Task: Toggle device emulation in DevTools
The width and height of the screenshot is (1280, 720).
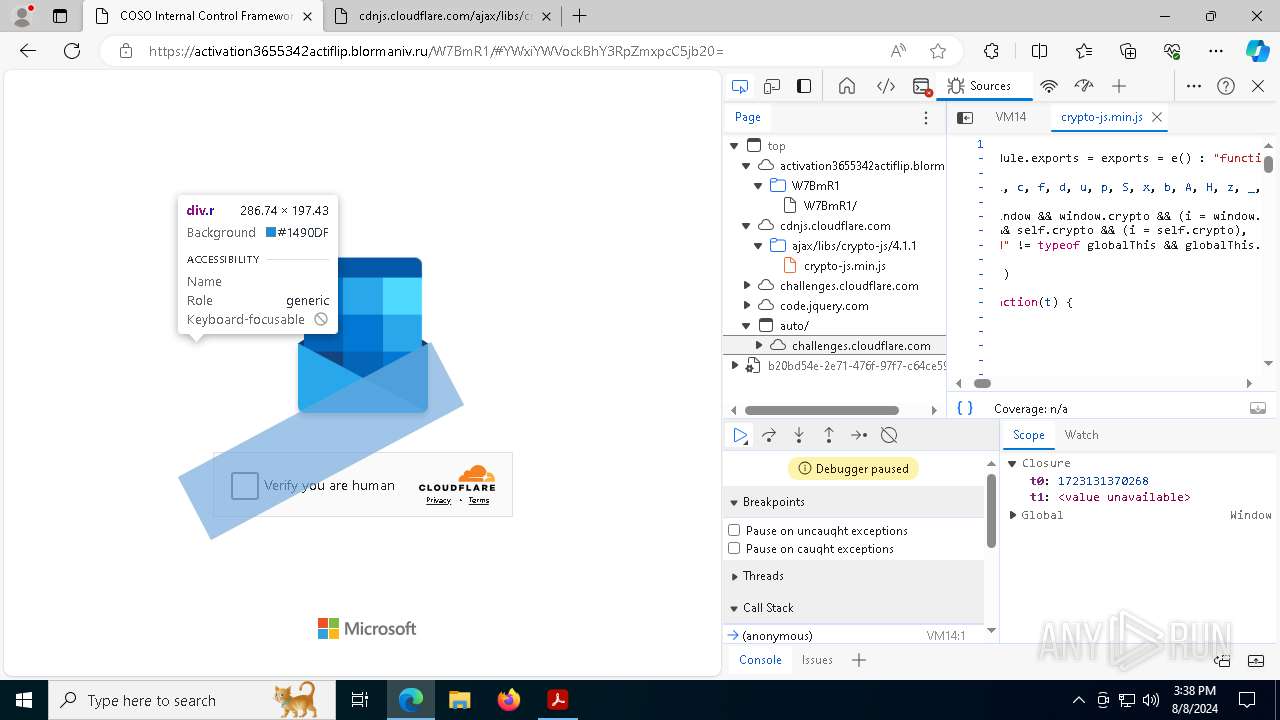Action: coord(772,86)
